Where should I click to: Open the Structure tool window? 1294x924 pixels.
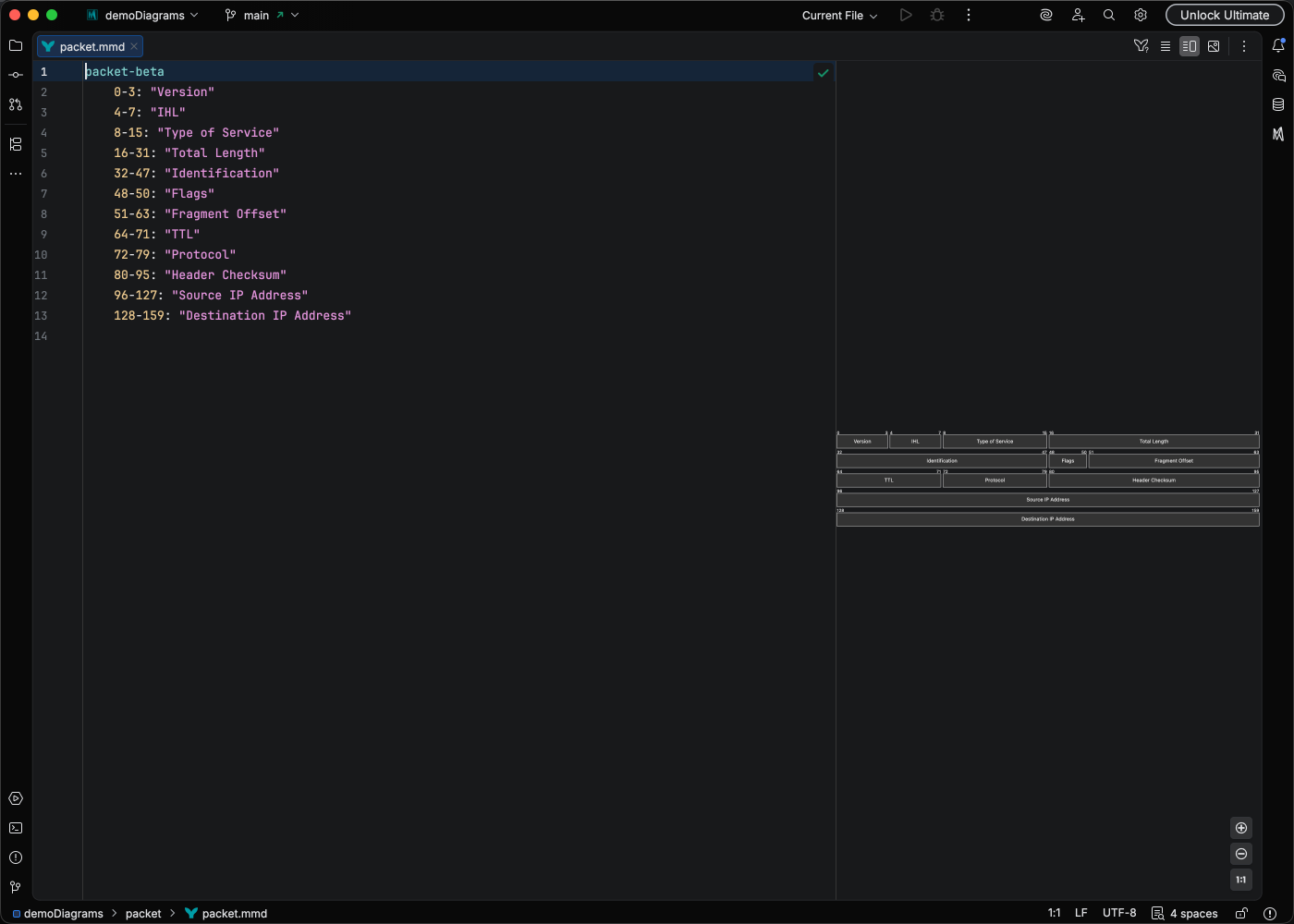(16, 144)
